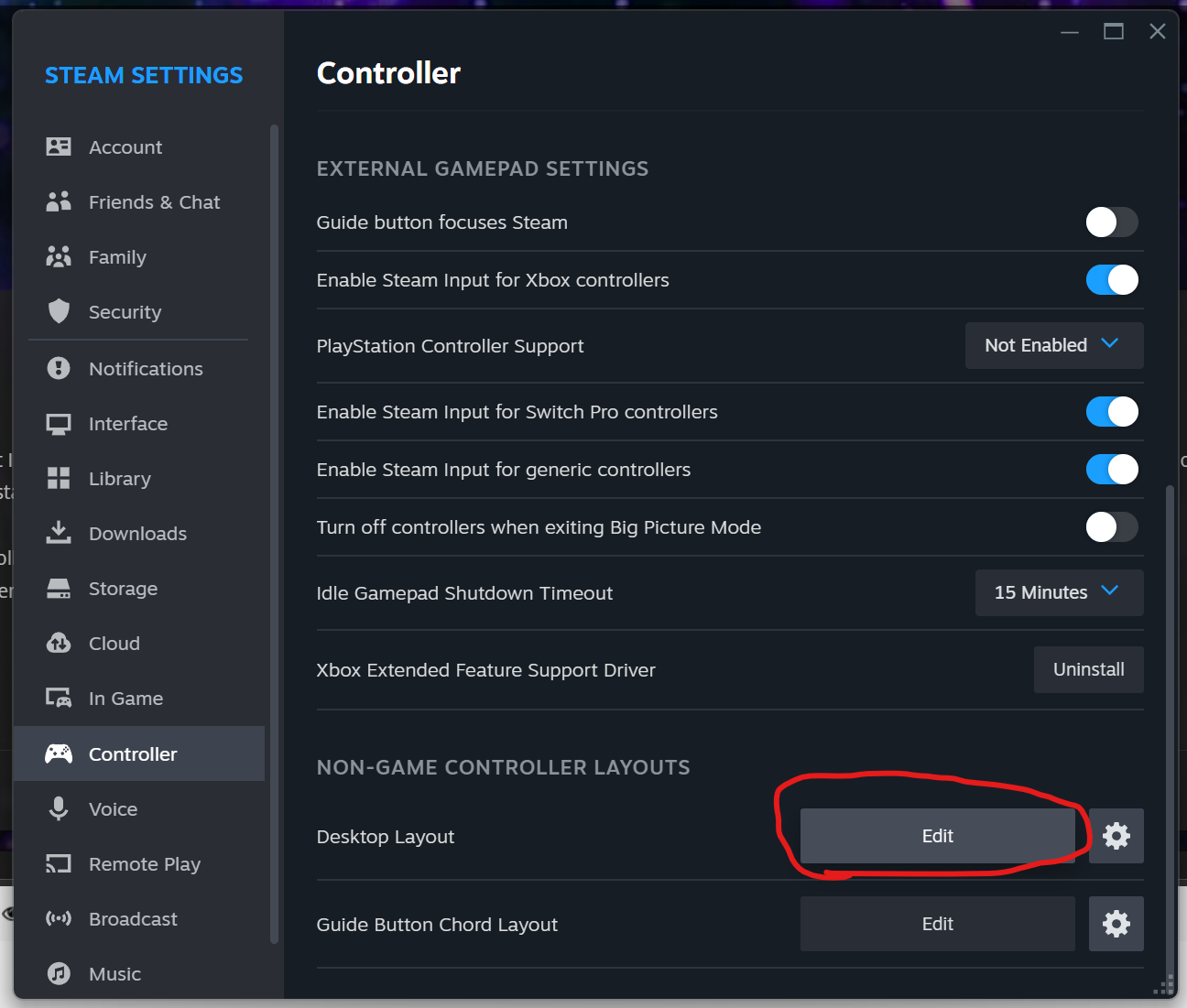Disable Steam Input for Switch Pro controllers
This screenshot has width=1187, height=1008.
point(1112,411)
